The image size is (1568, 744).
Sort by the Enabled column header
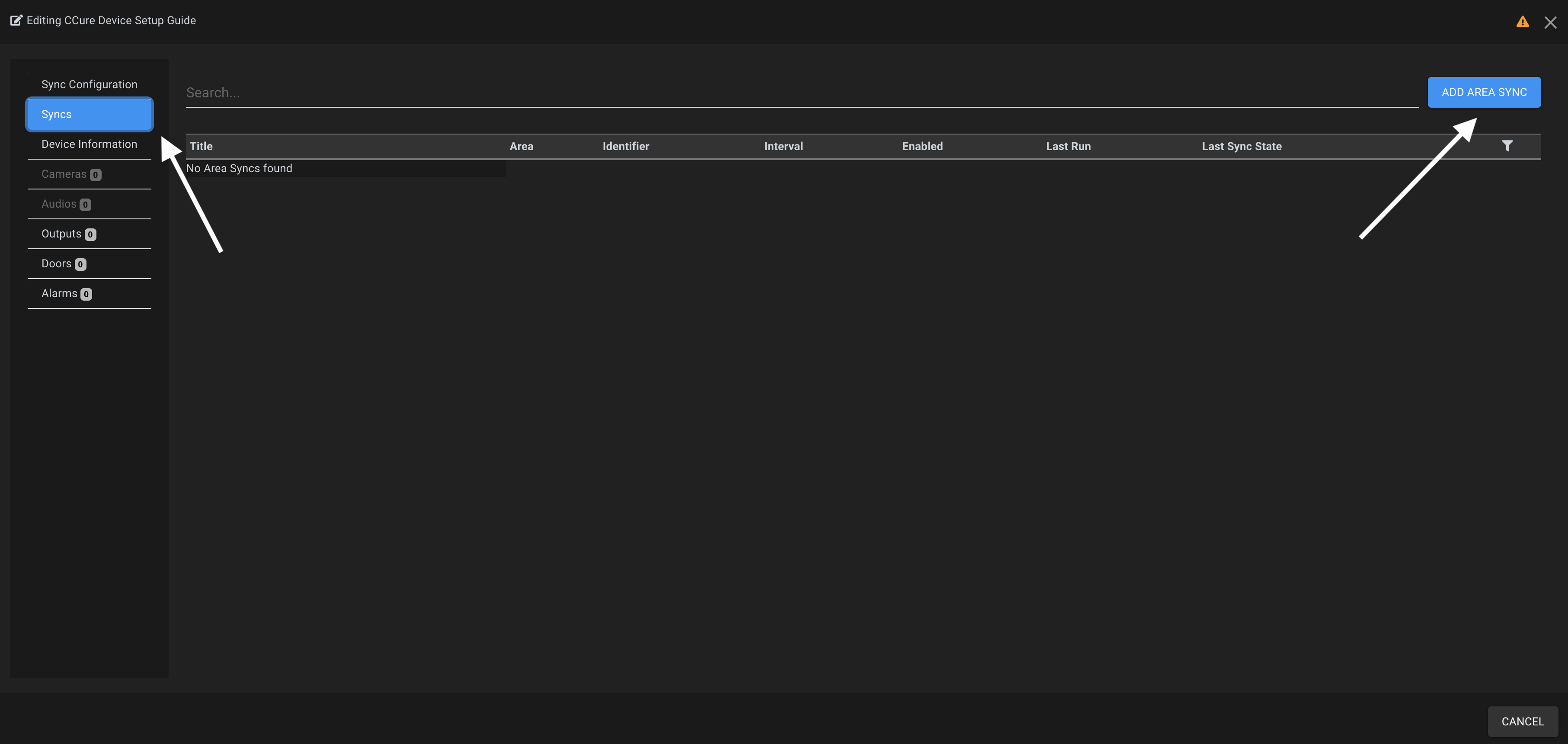[x=922, y=146]
